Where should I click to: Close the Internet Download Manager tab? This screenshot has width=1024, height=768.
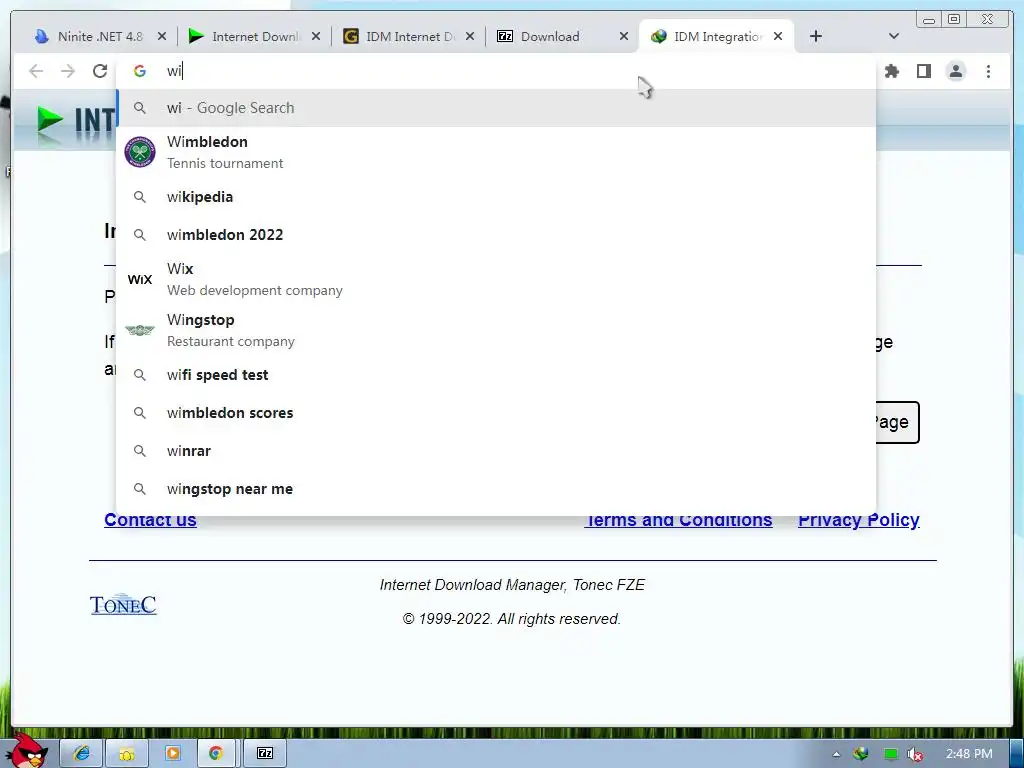click(x=316, y=37)
